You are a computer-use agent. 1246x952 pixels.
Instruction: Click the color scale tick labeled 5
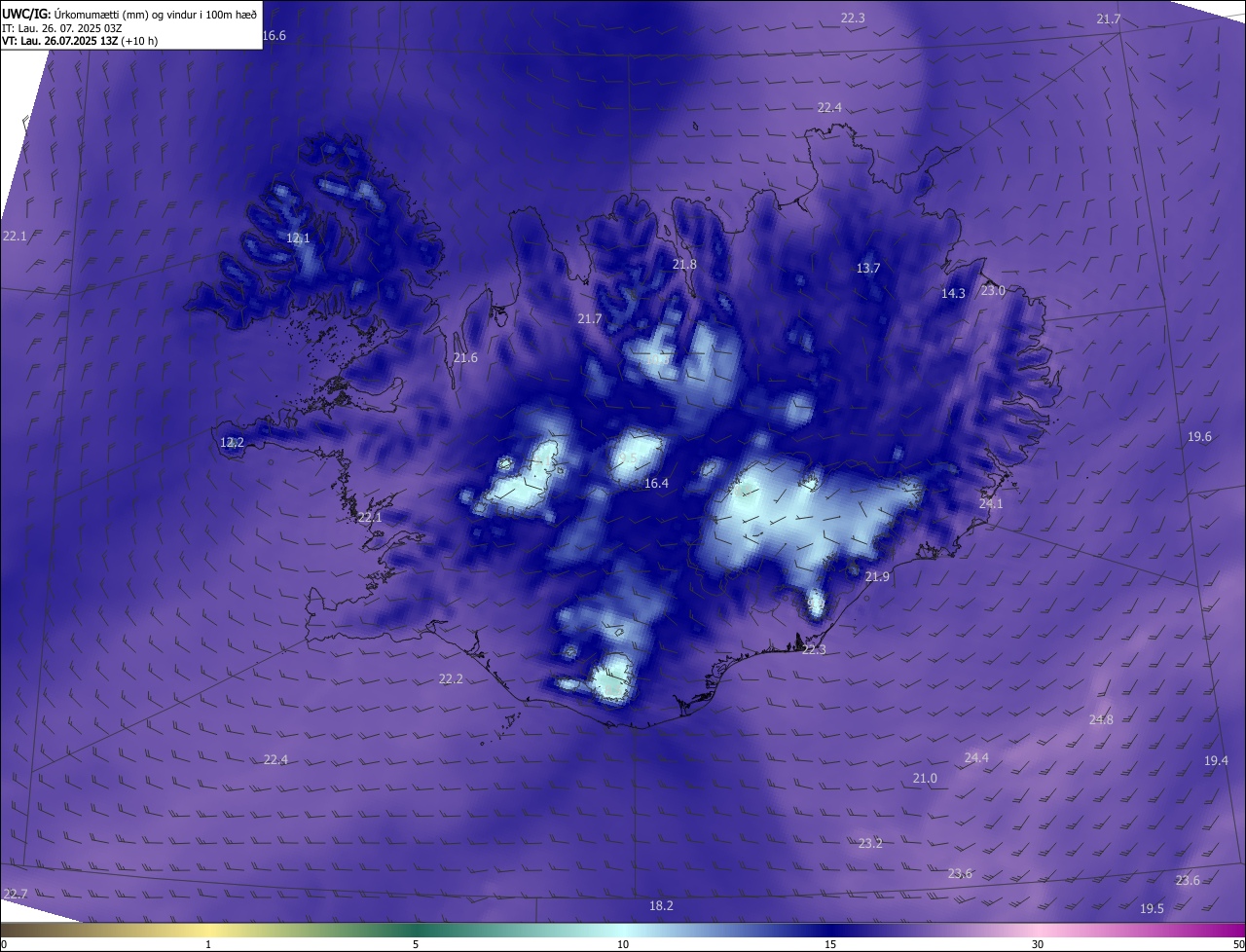pos(416,944)
